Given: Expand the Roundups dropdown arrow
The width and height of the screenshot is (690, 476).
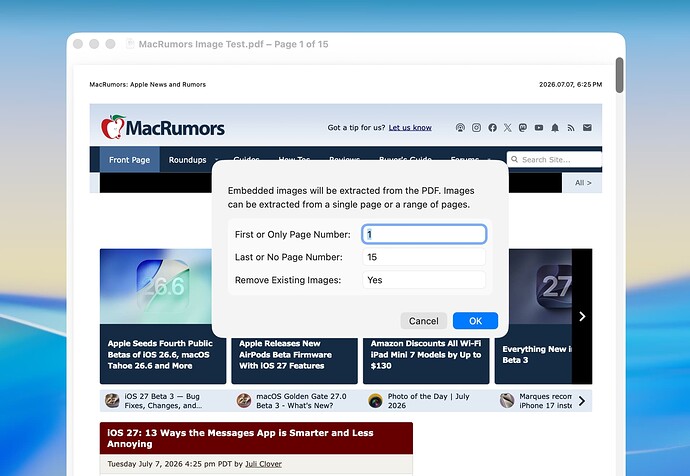Looking at the screenshot, I should (x=216, y=159).
